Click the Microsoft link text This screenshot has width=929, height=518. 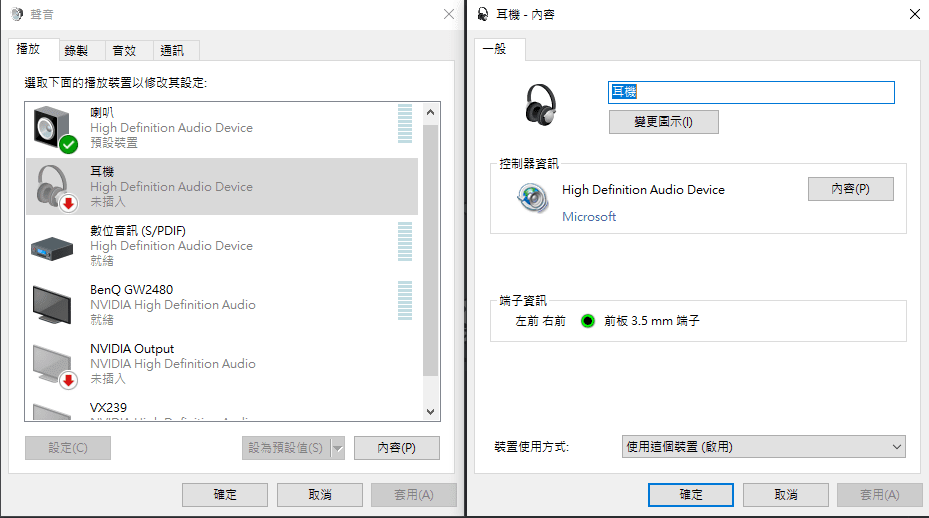(589, 217)
